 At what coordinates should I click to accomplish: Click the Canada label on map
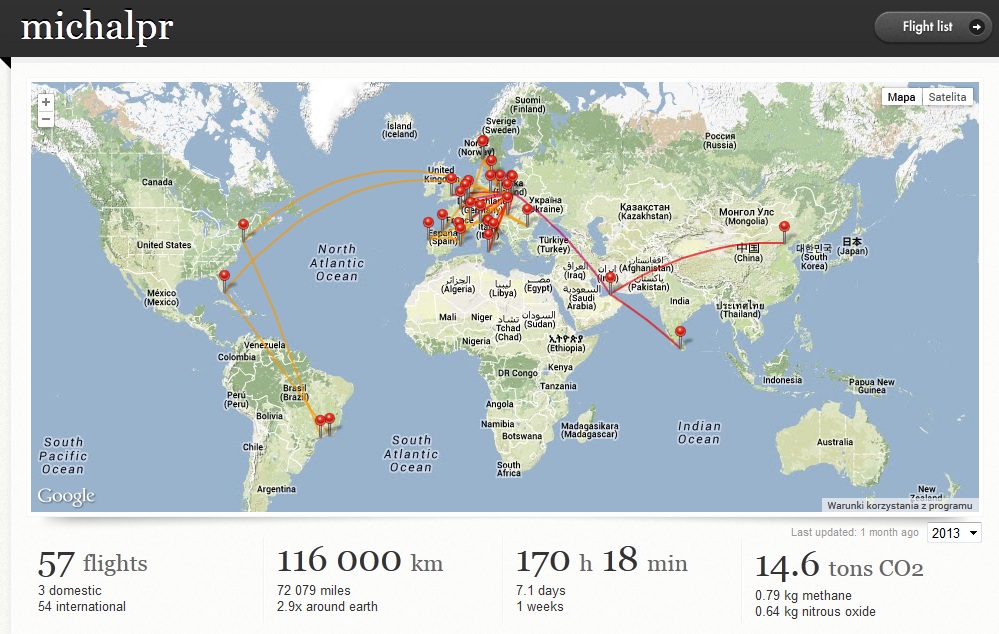pos(157,182)
